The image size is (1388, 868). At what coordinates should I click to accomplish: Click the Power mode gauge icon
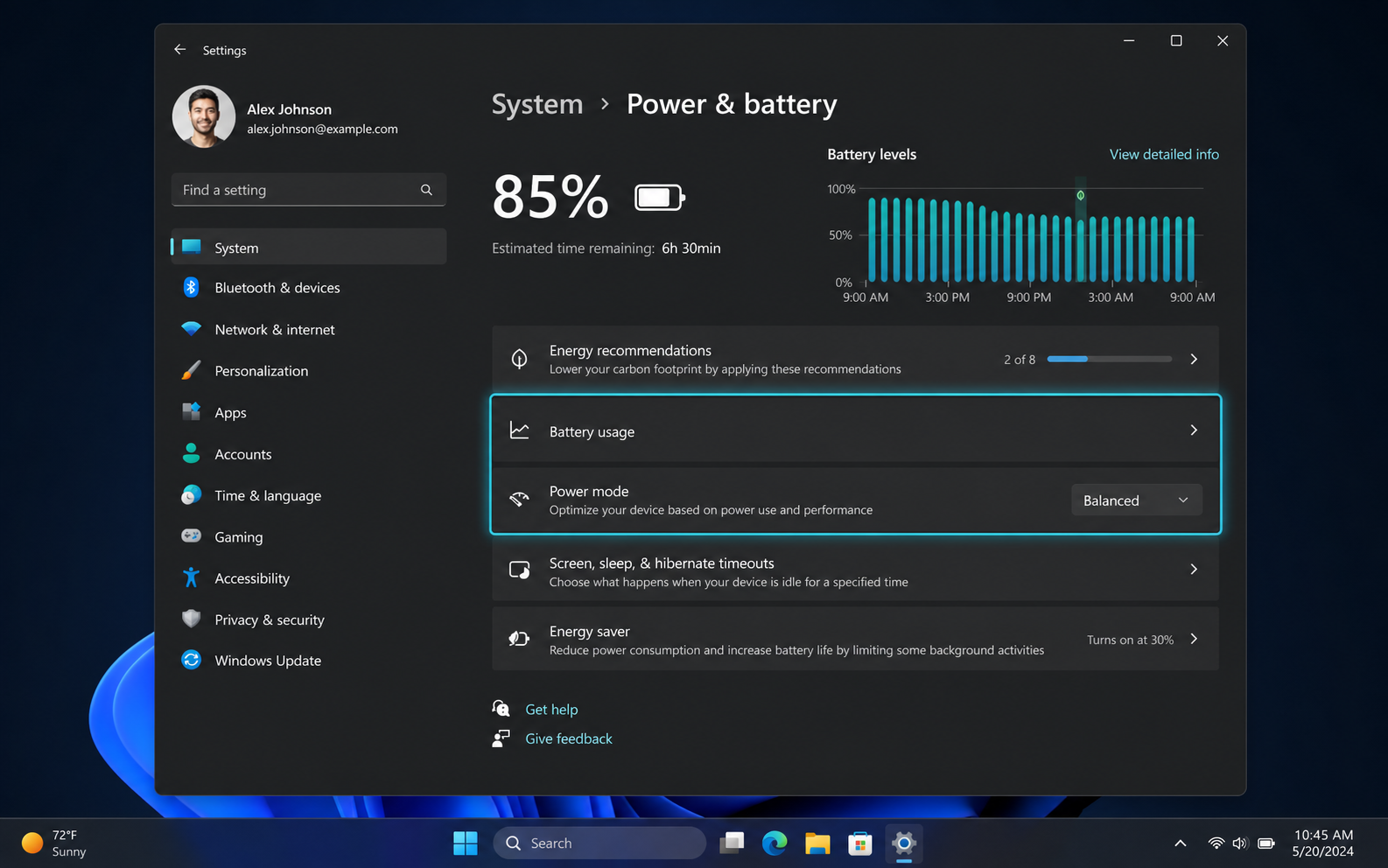pyautogui.click(x=519, y=500)
